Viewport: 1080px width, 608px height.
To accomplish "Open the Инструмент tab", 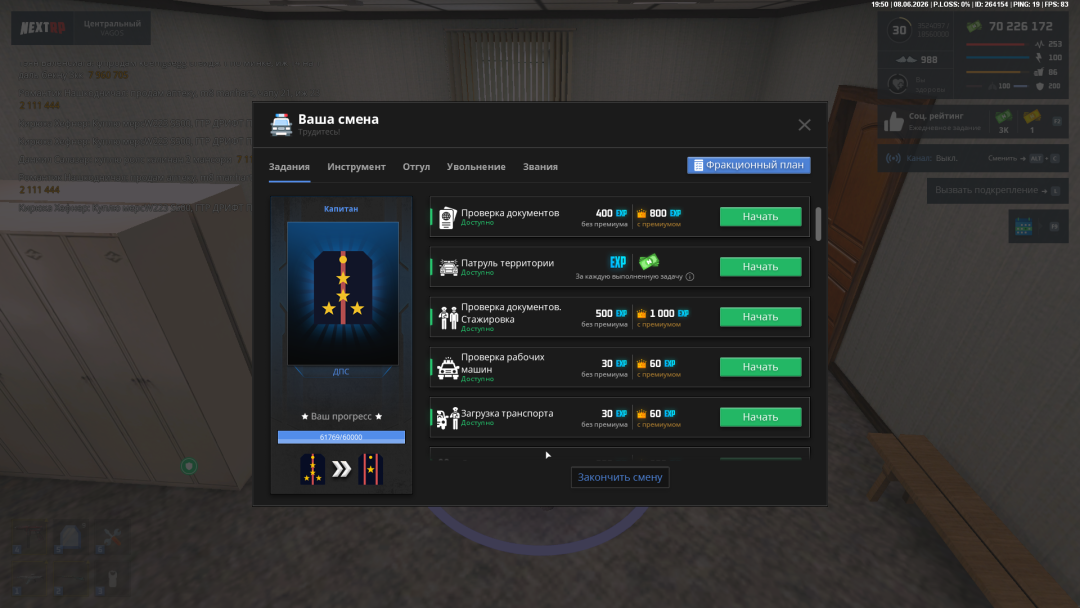I will coord(356,167).
